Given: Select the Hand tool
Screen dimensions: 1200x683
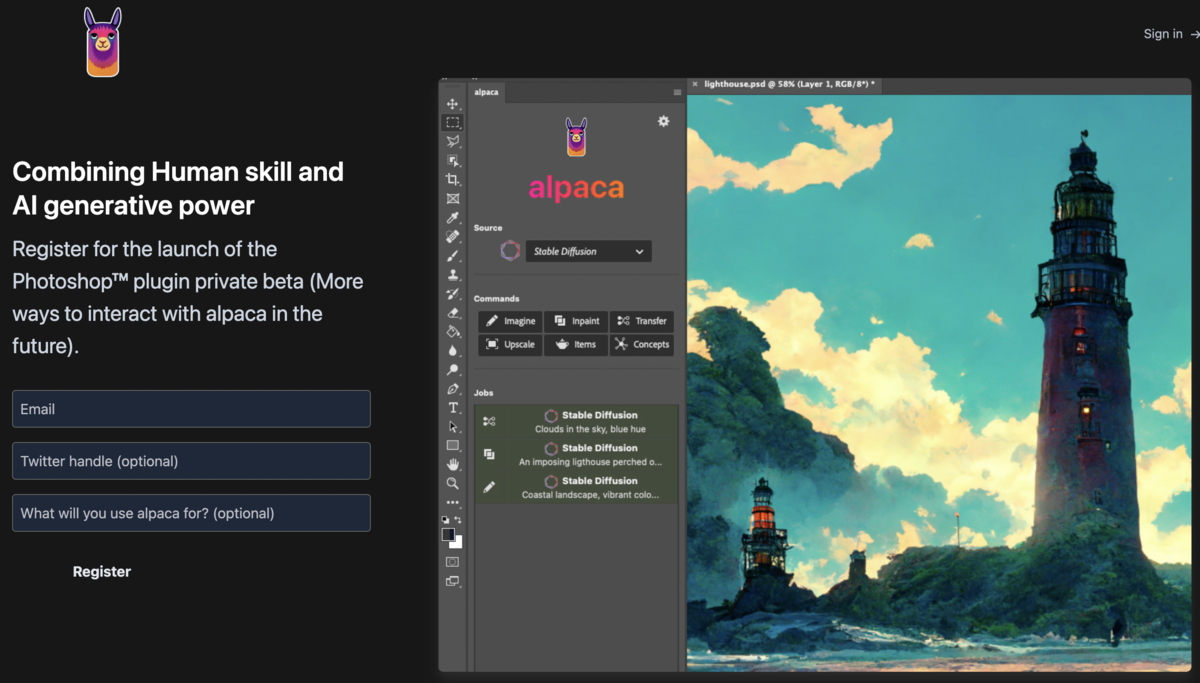Looking at the screenshot, I should 452,464.
